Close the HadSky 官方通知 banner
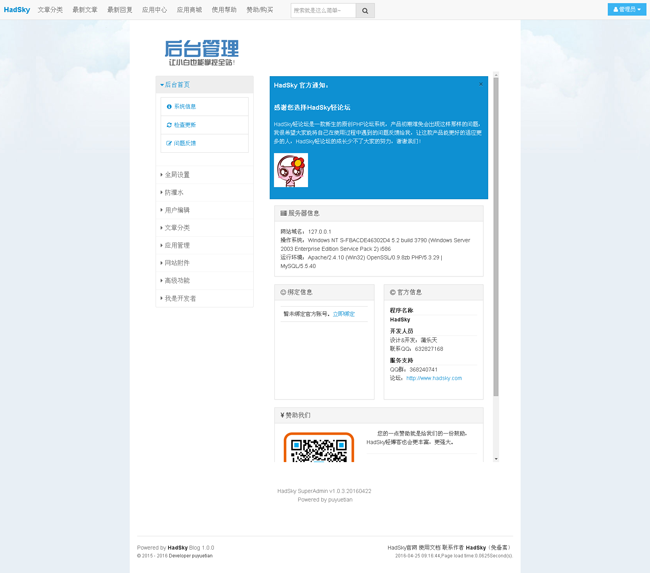This screenshot has height=573, width=650. tap(481, 84)
